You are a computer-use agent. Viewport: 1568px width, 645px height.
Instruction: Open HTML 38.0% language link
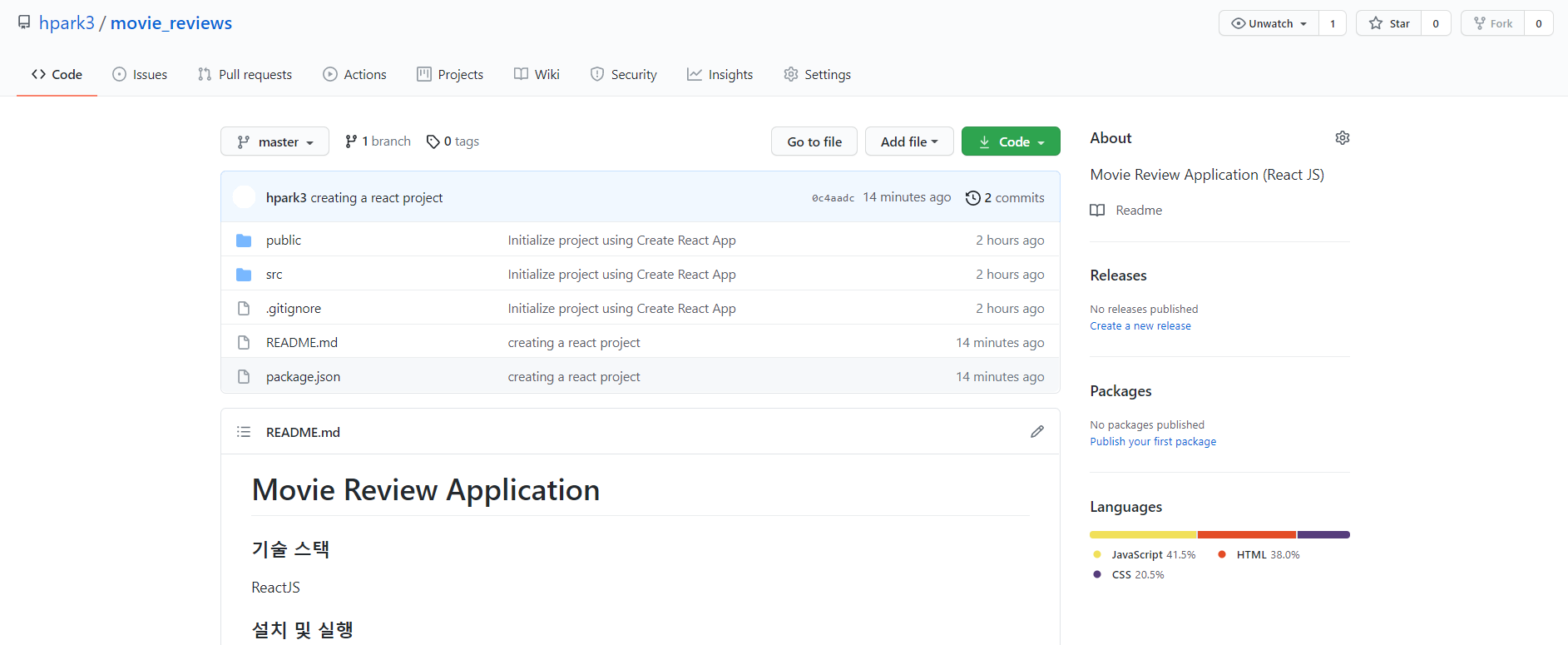[x=1259, y=555]
